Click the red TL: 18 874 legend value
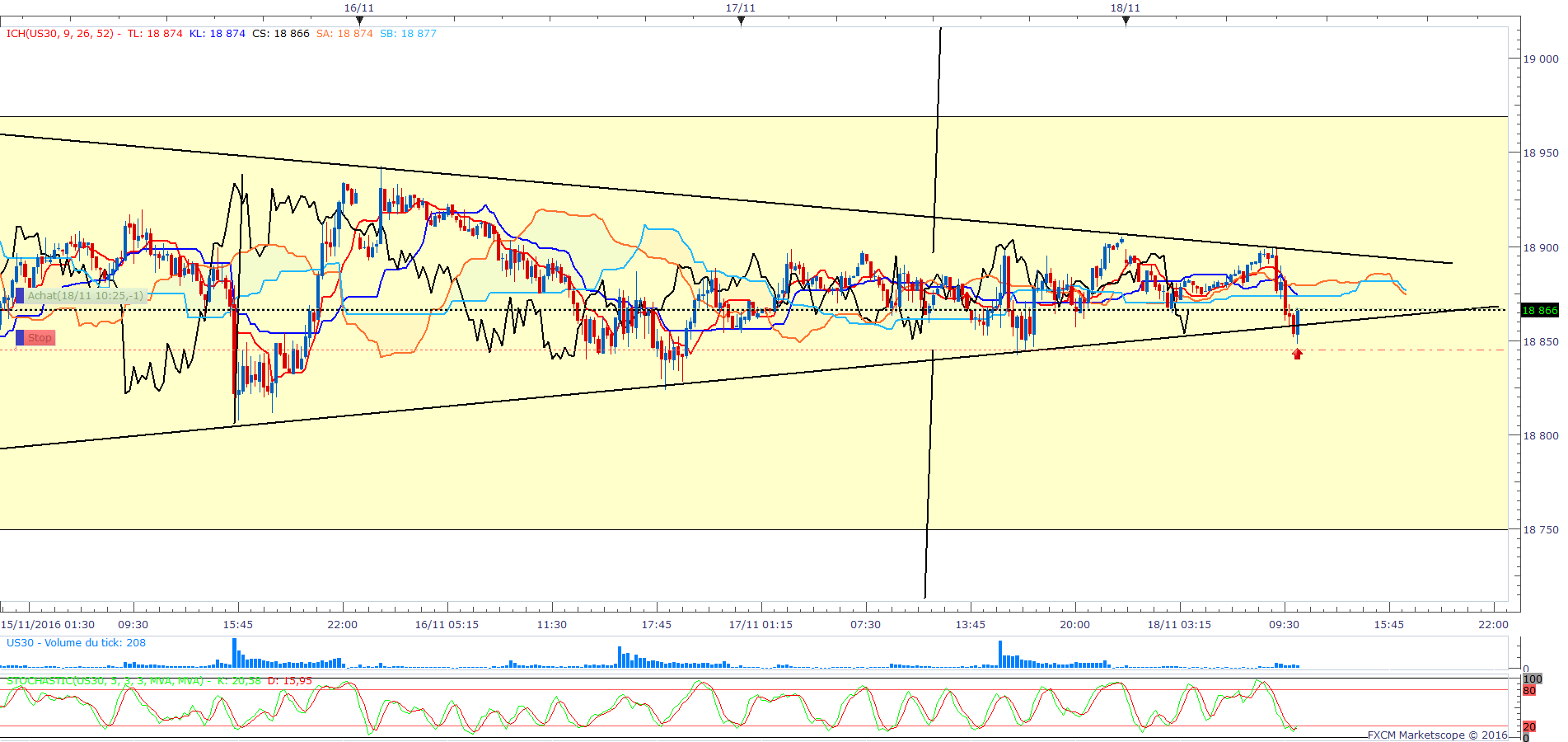Image resolution: width=1568 pixels, height=742 pixels. (155, 34)
